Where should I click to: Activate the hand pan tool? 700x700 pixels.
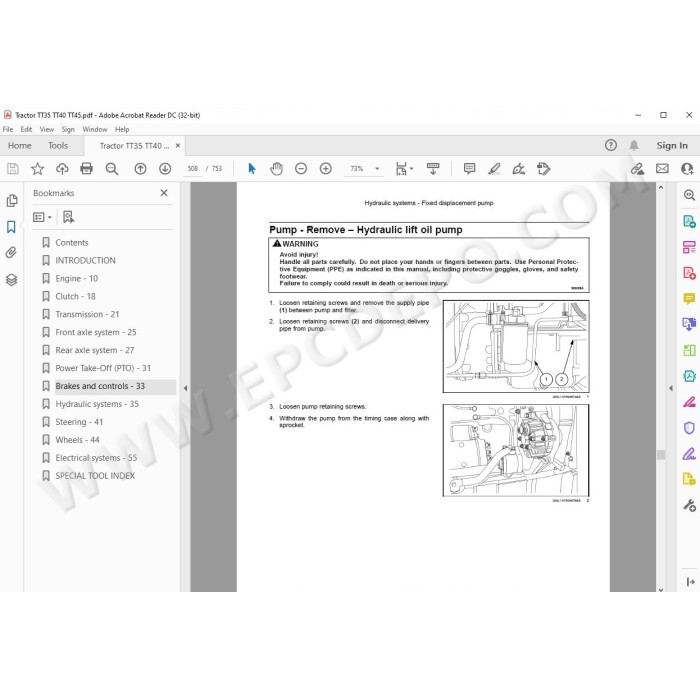click(276, 169)
